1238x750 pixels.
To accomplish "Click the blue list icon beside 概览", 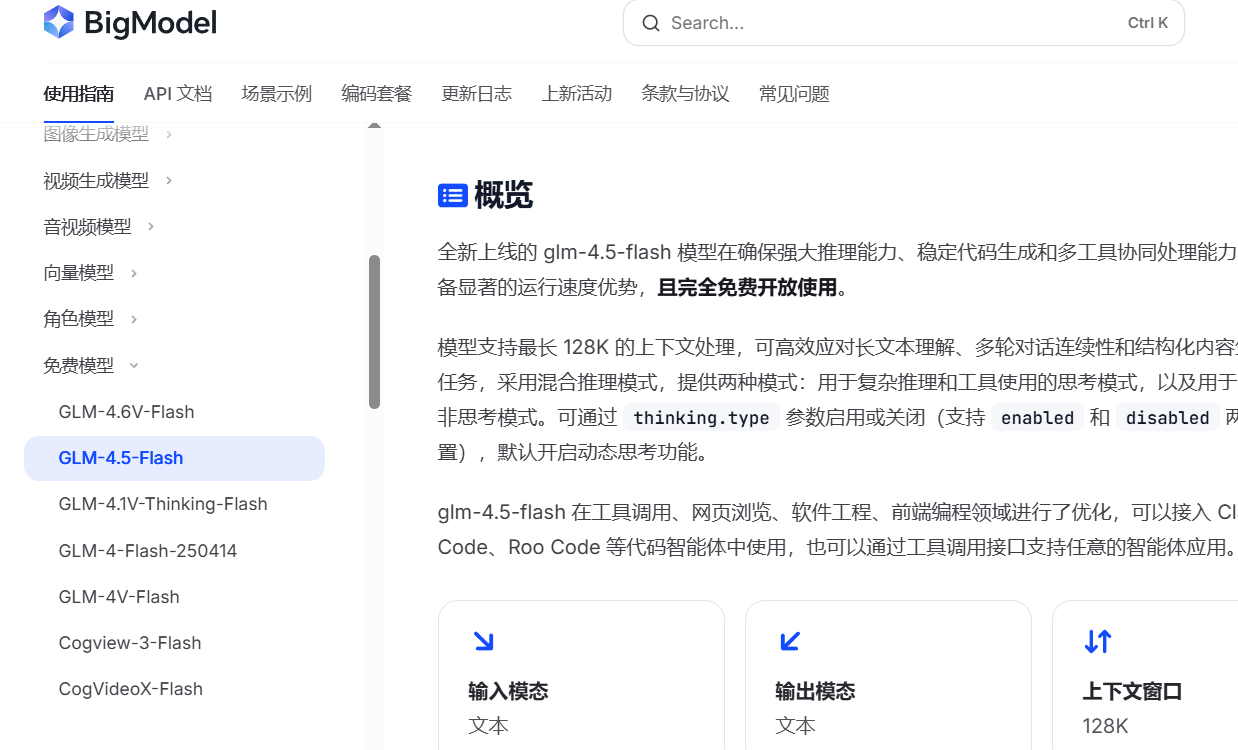I will (x=453, y=196).
